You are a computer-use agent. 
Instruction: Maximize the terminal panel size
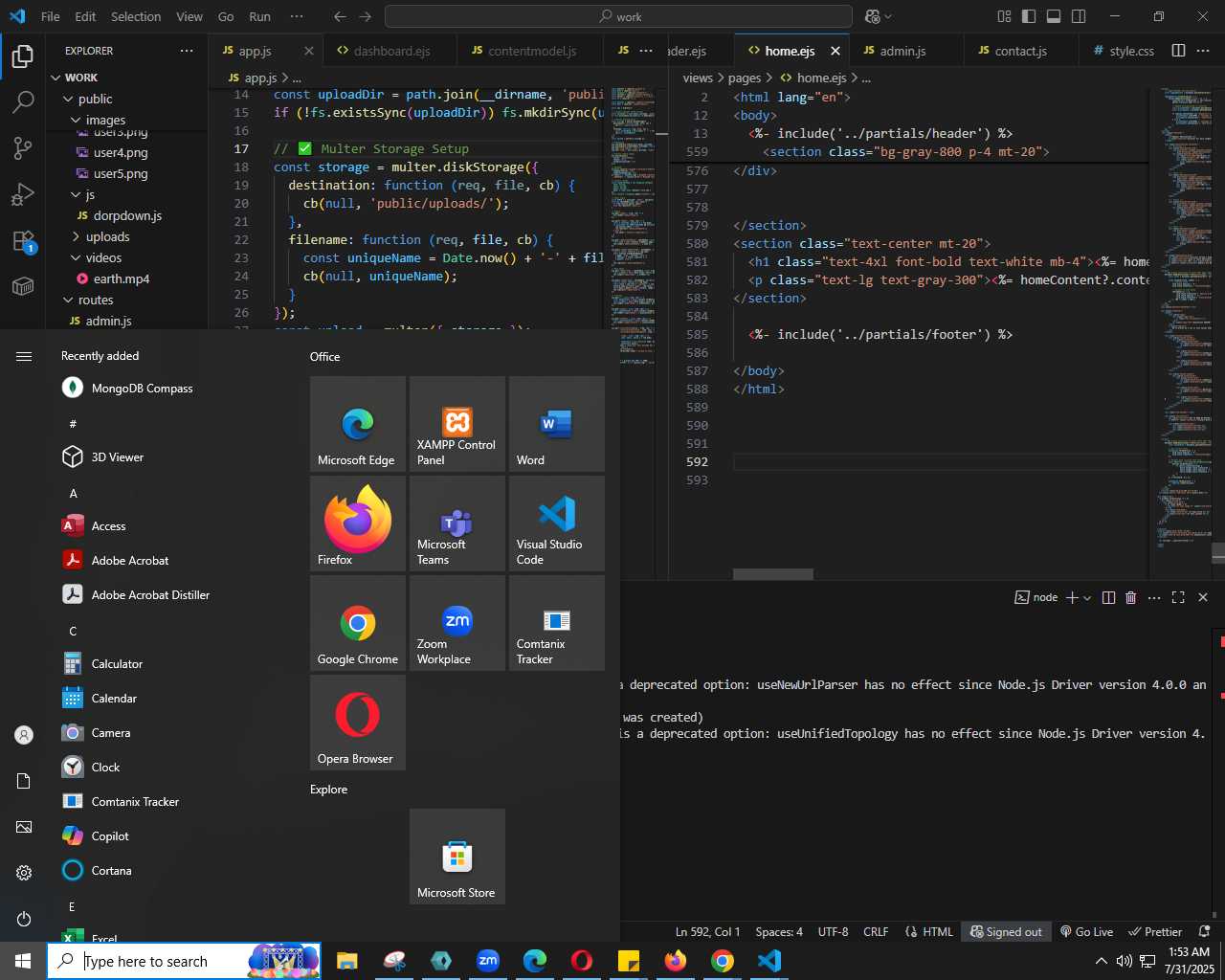click(1178, 597)
